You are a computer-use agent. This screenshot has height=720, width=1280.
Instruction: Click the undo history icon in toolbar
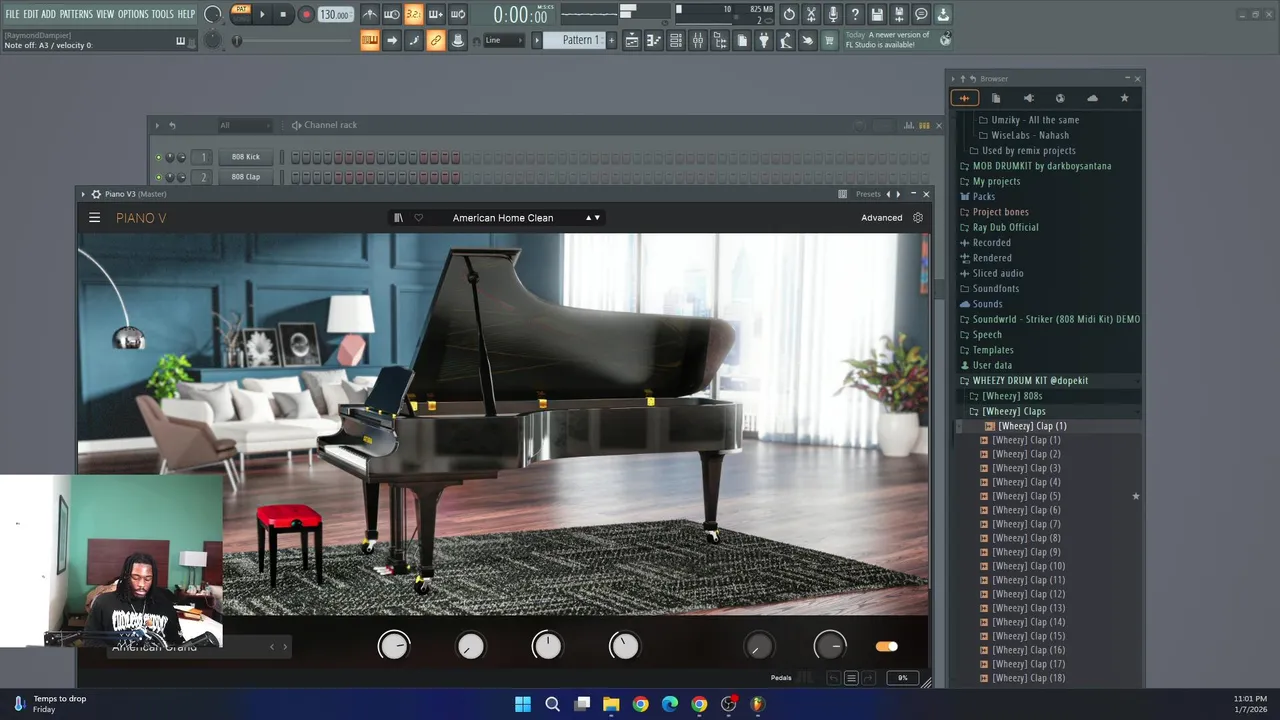point(789,14)
